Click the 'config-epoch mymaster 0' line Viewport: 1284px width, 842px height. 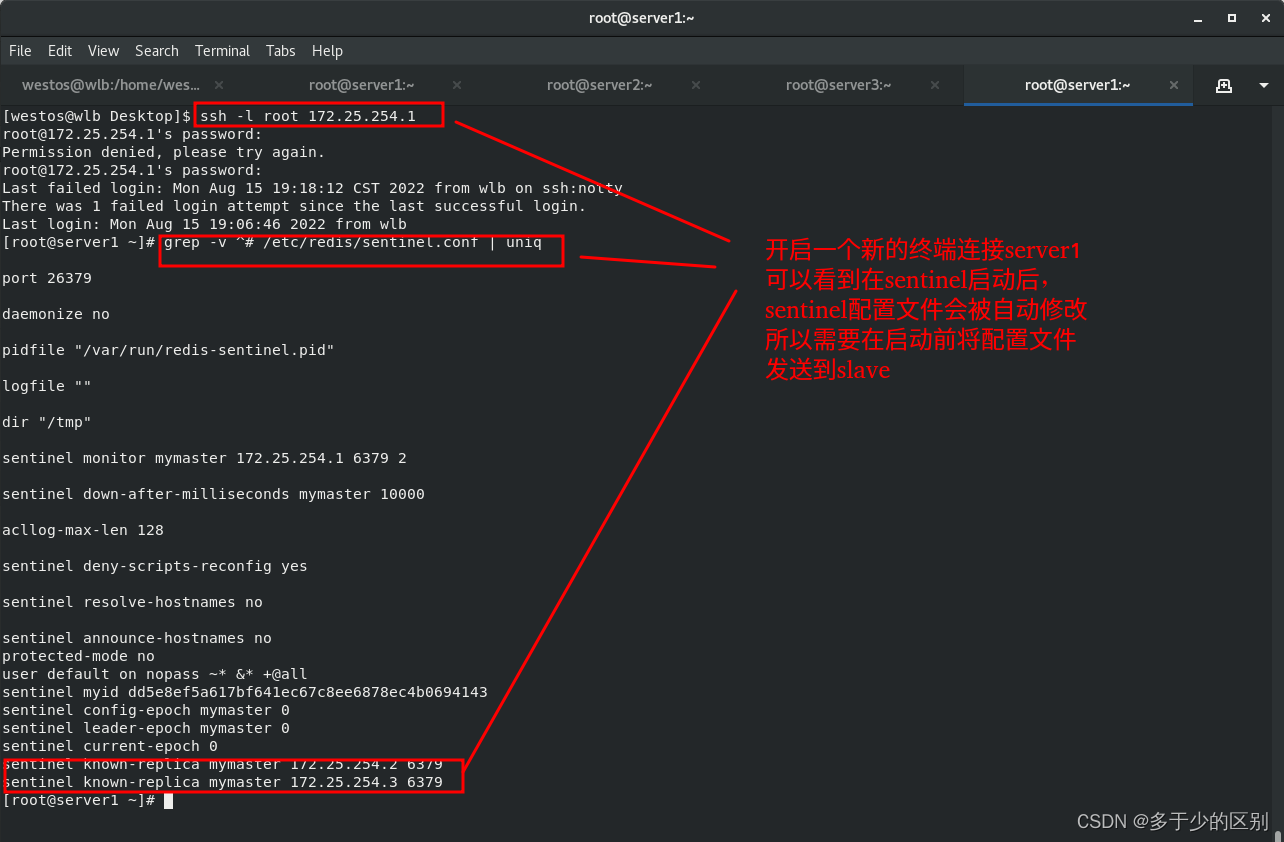coord(146,710)
